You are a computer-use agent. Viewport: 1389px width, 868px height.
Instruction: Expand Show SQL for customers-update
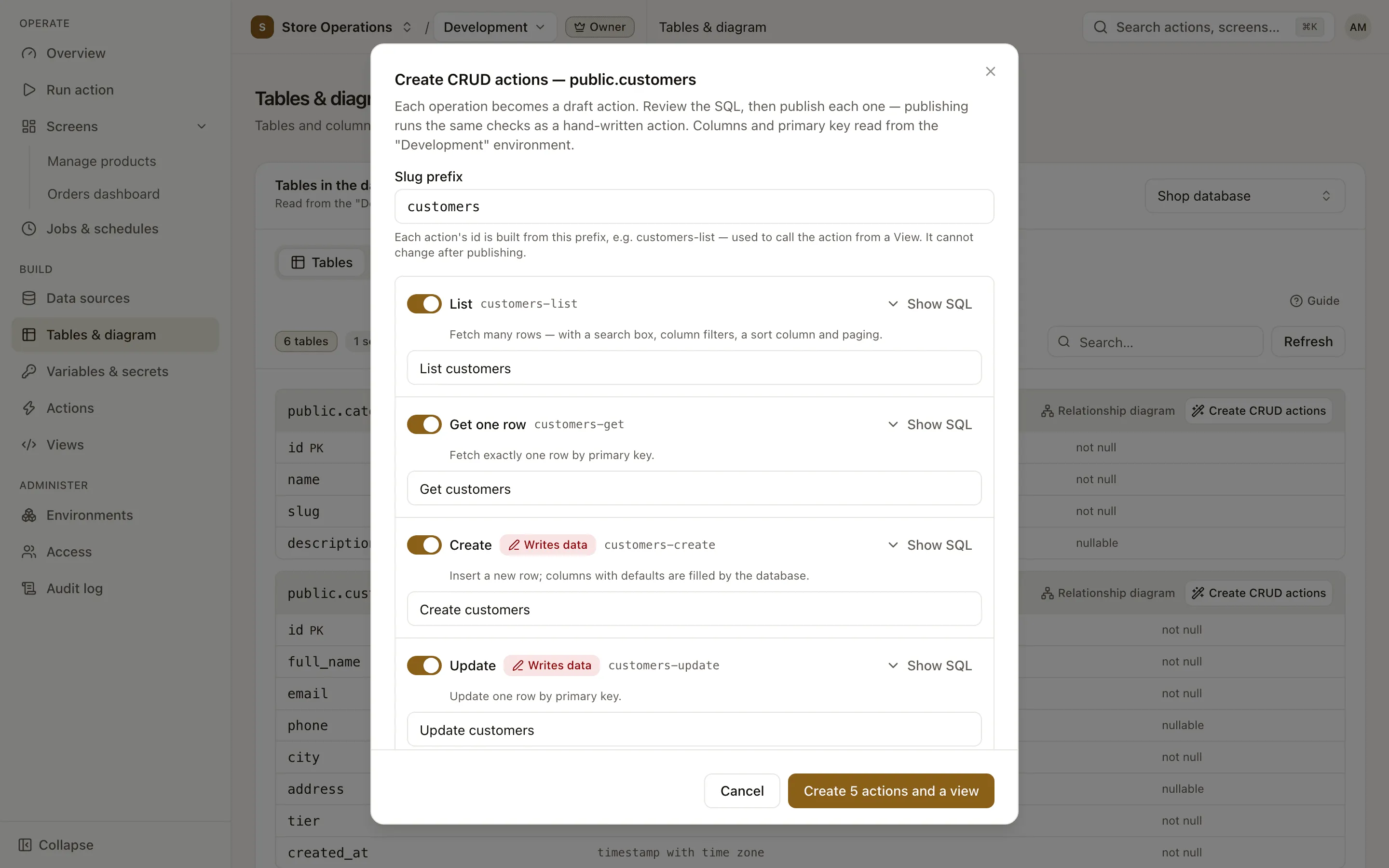(930, 665)
